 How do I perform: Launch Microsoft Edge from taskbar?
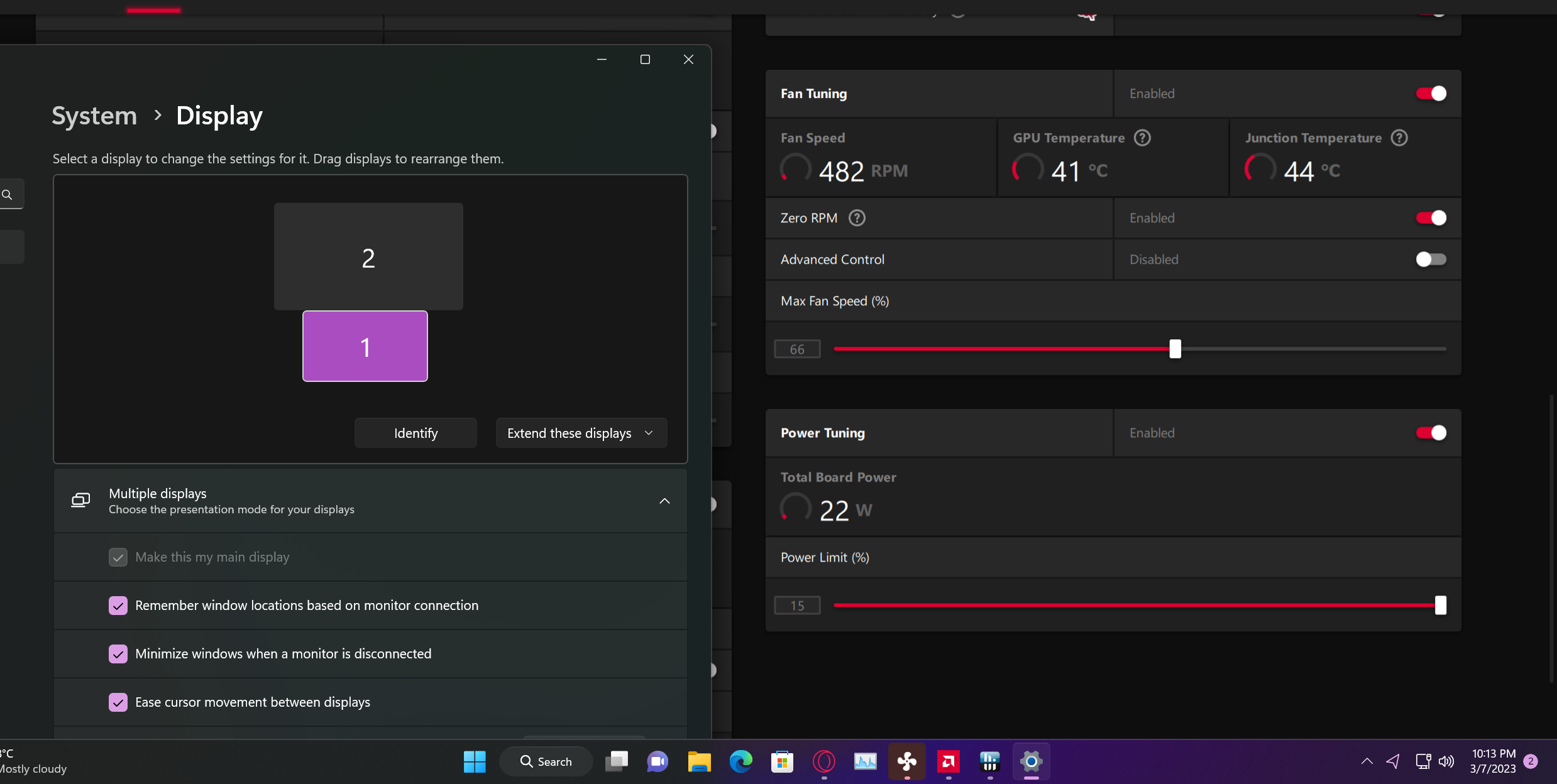pos(740,761)
